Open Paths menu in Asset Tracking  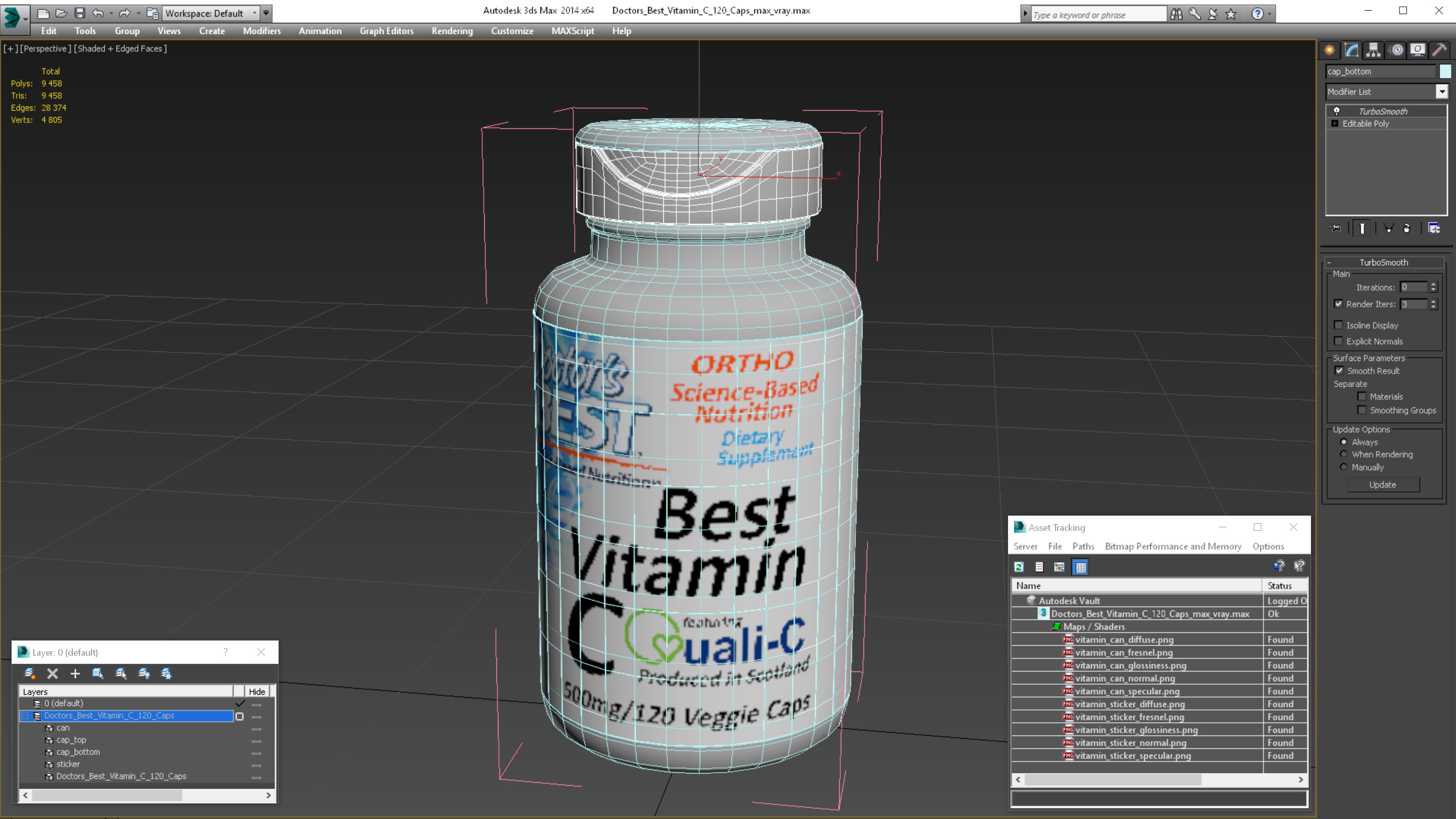(1083, 546)
